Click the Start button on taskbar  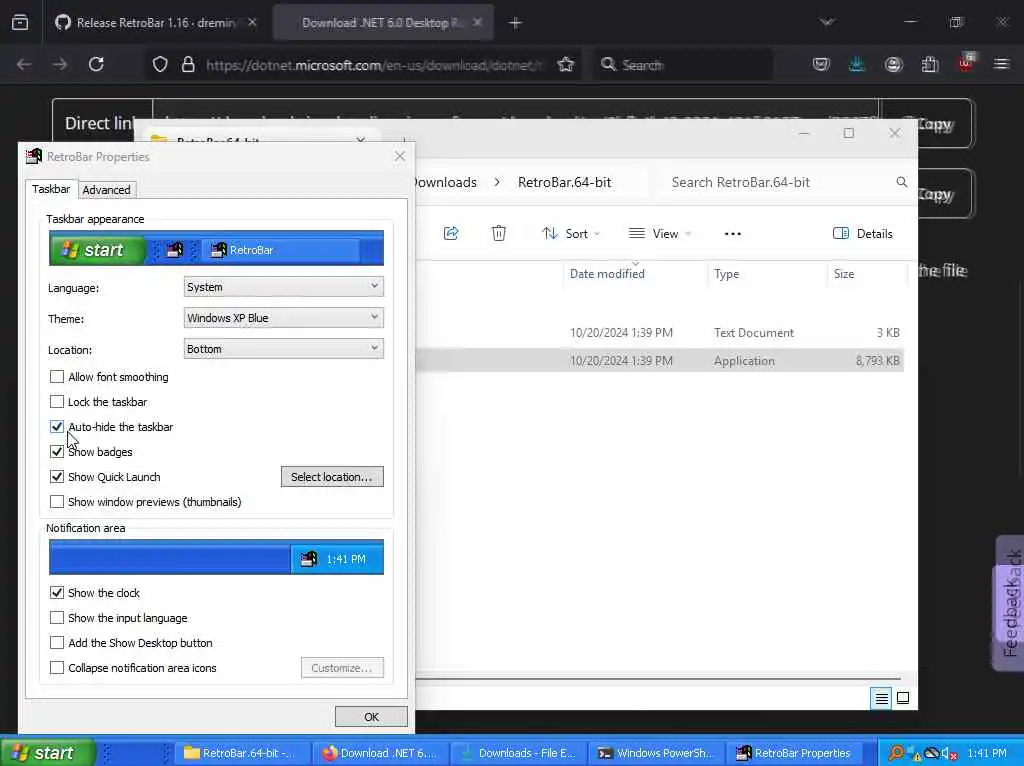tap(47, 753)
